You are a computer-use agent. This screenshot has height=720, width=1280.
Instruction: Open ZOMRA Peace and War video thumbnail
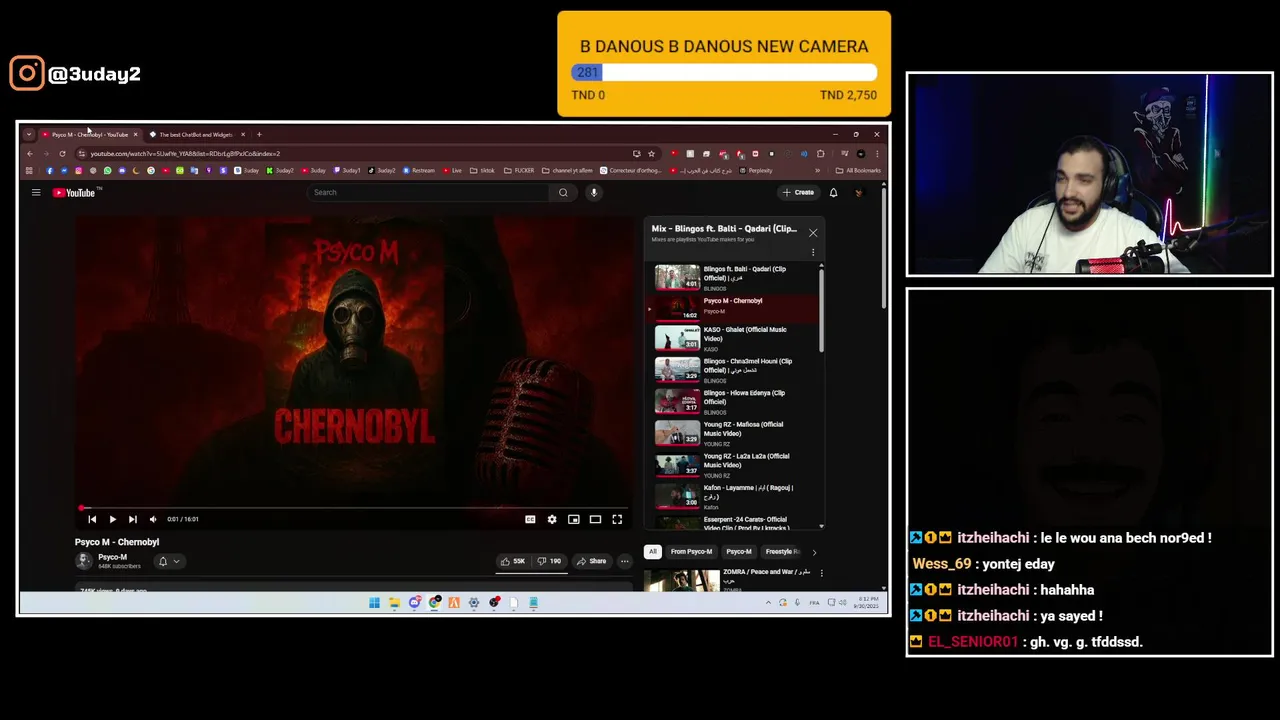(x=681, y=580)
